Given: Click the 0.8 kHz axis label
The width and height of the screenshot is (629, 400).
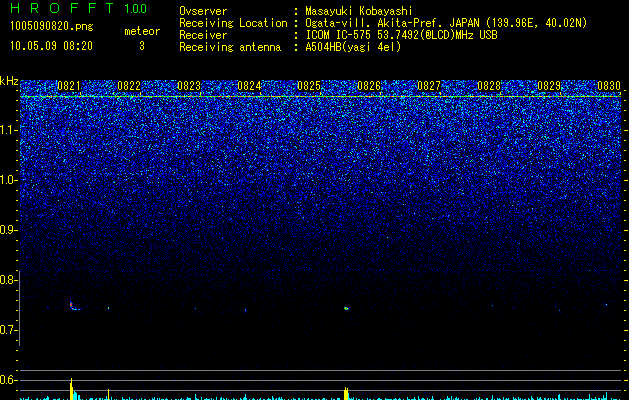Looking at the screenshot, I should 9,280.
